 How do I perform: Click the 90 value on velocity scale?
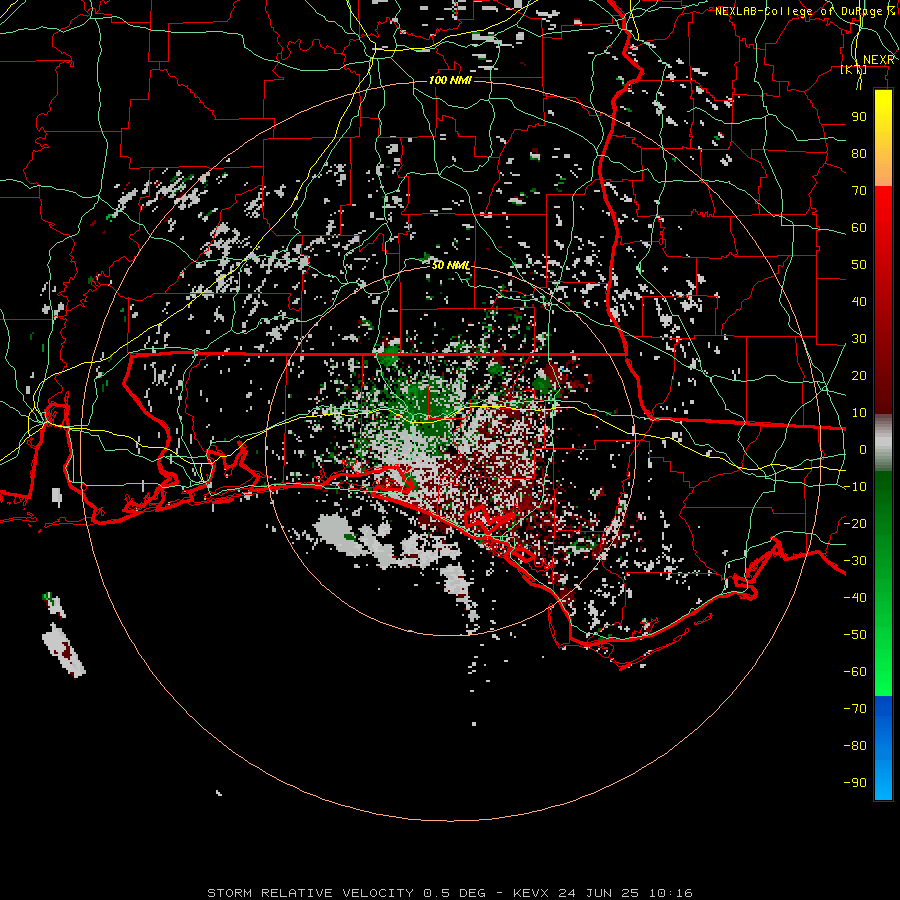click(859, 117)
